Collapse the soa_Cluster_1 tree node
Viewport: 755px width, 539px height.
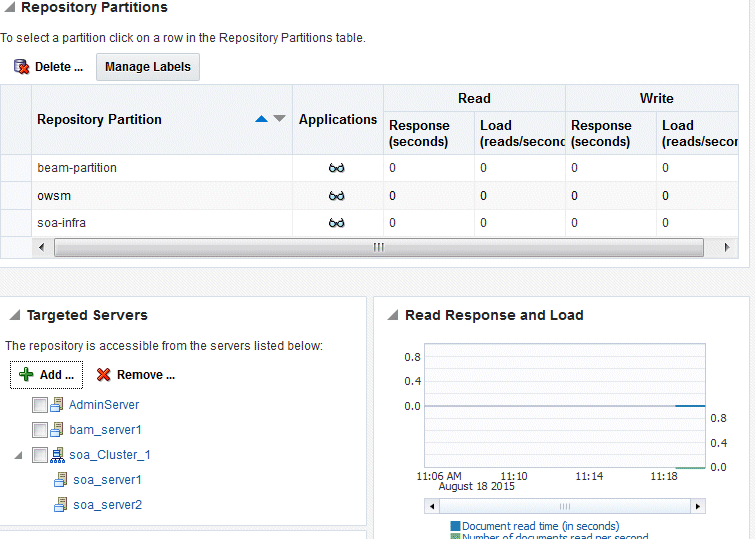coord(19,455)
